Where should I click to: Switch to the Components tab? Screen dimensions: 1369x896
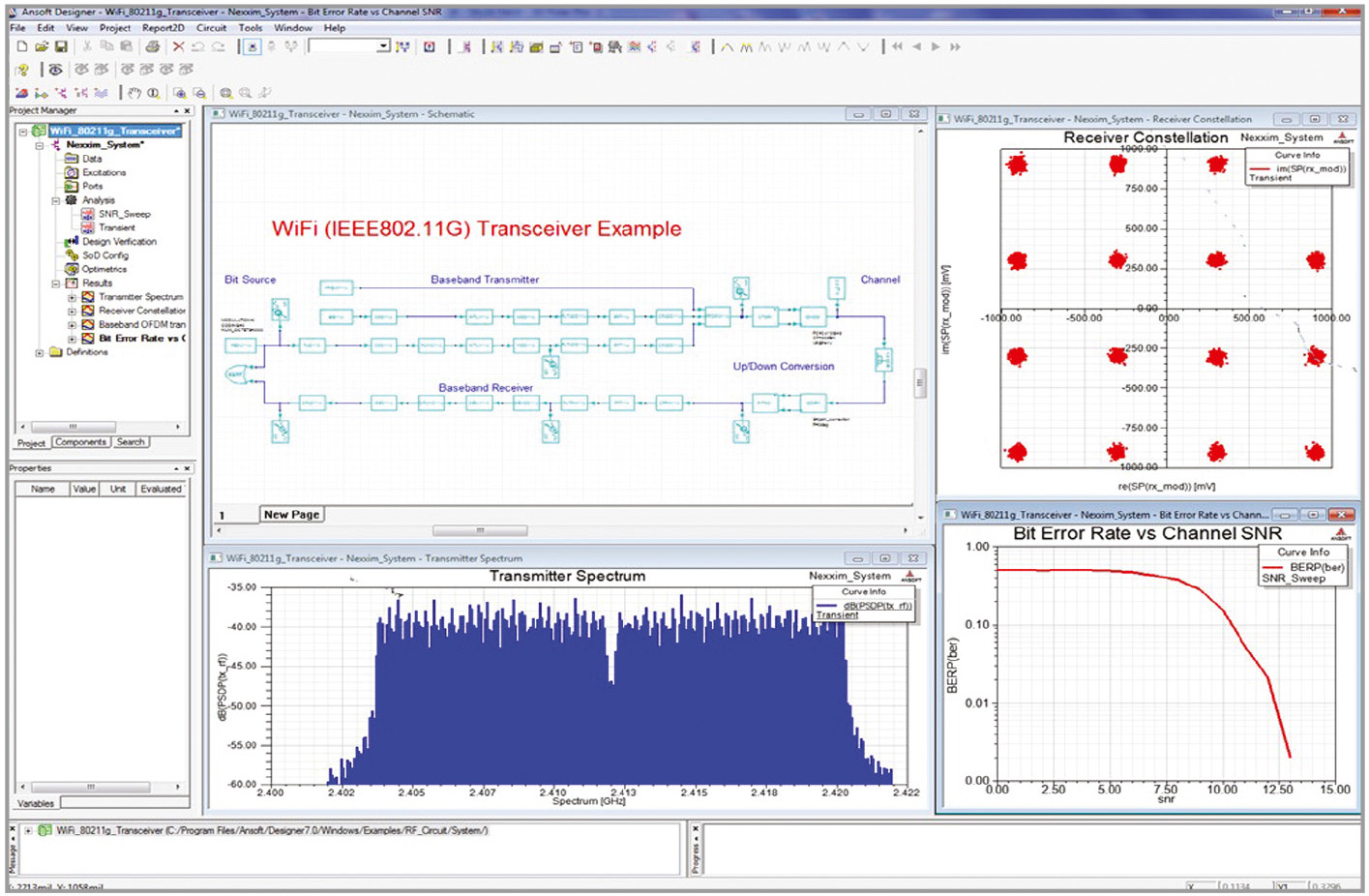click(x=80, y=442)
